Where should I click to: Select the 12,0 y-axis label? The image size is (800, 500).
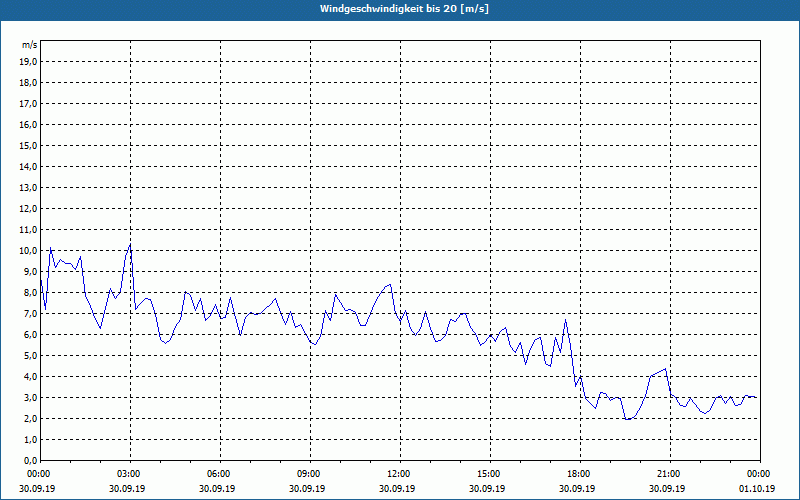coord(29,209)
